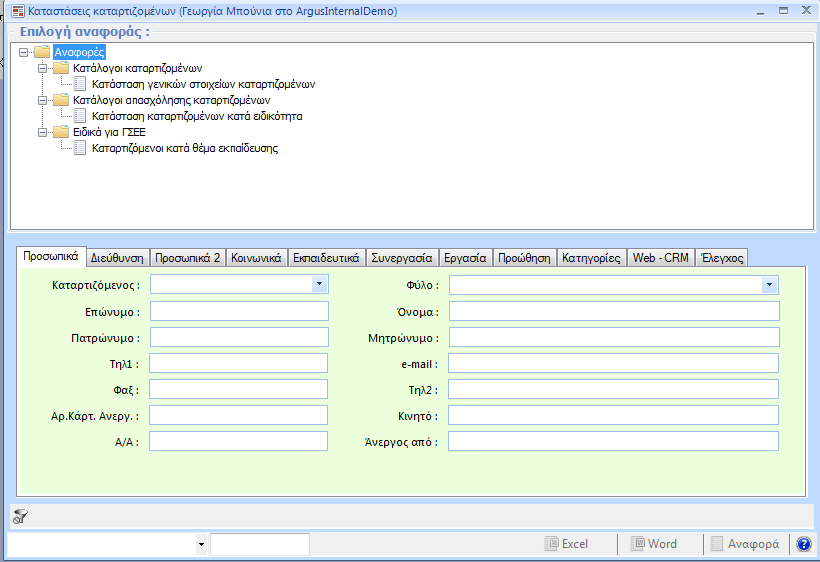Click the Επώνυμο text field

click(239, 311)
